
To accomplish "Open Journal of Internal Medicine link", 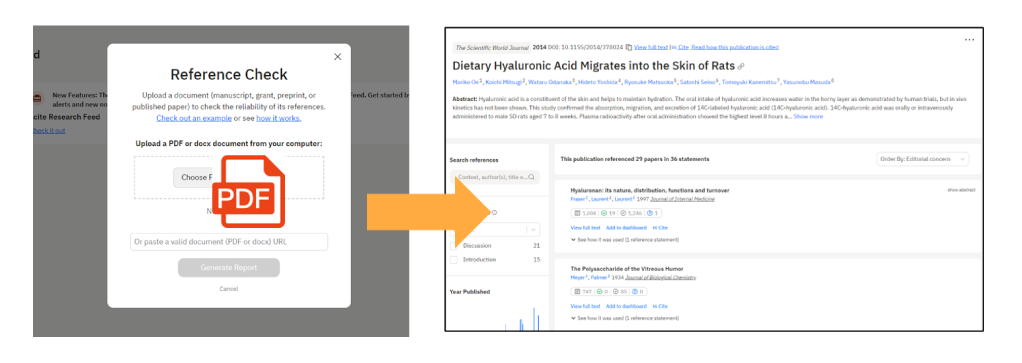I will point(681,199).
